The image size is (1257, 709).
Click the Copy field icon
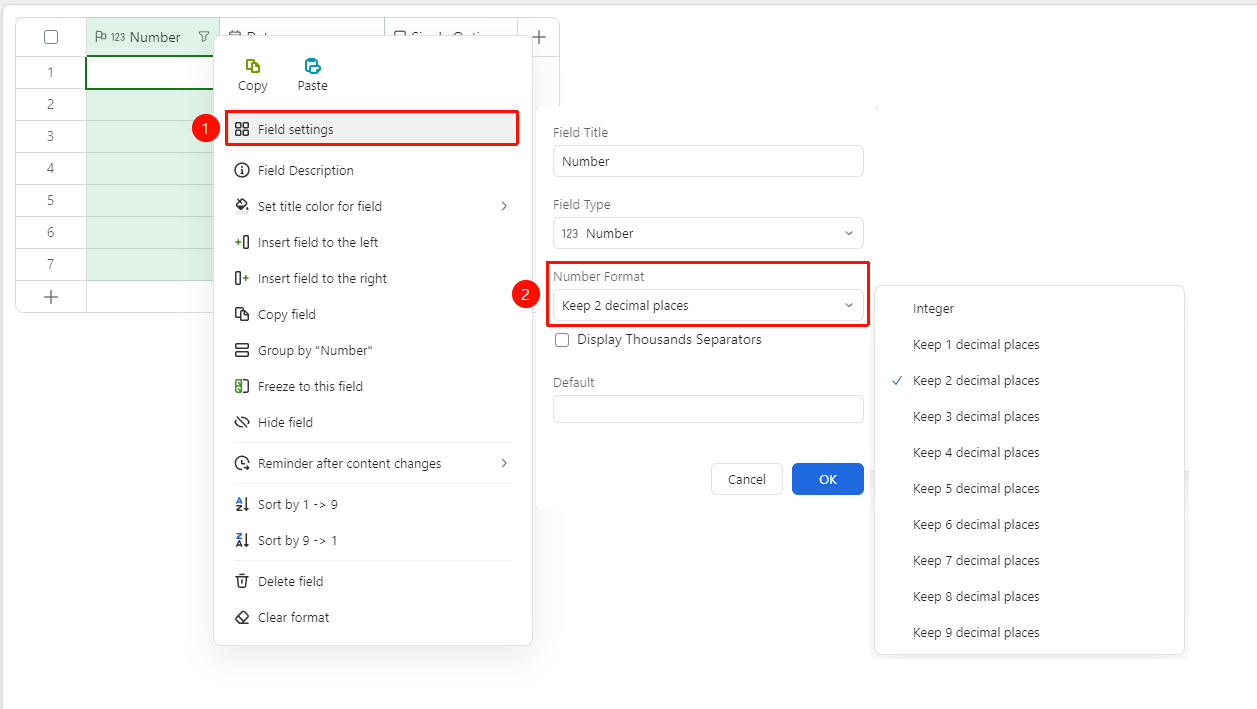pos(242,314)
